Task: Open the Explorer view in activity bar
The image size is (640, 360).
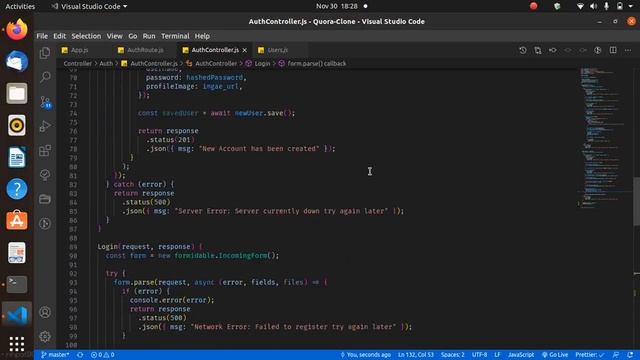Action: click(x=45, y=53)
